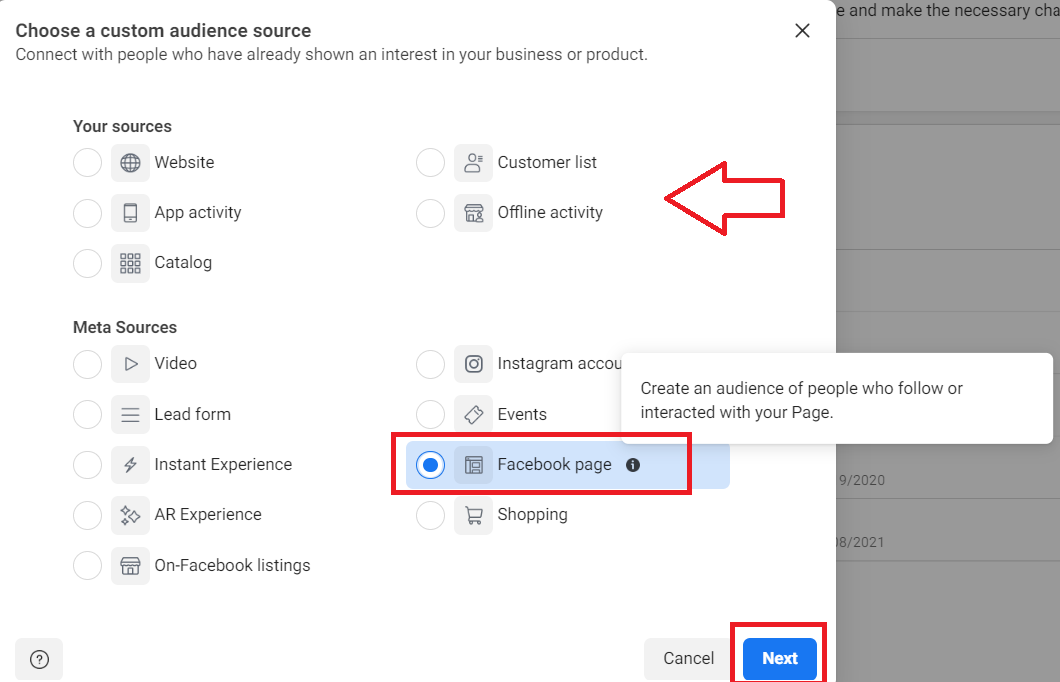
Task: Close the custom audience source dialog
Action: pyautogui.click(x=802, y=30)
